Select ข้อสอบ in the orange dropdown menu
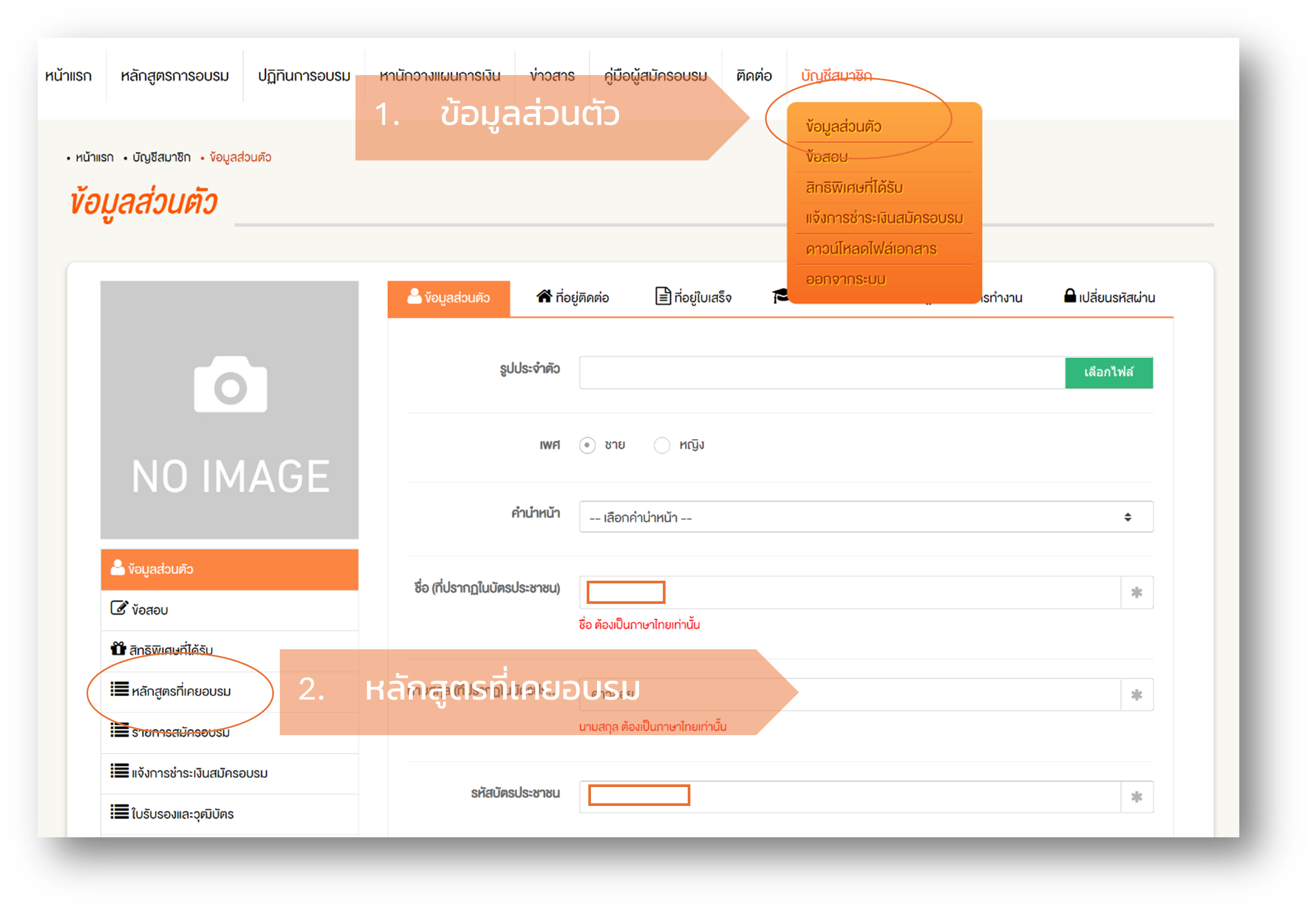 click(827, 157)
